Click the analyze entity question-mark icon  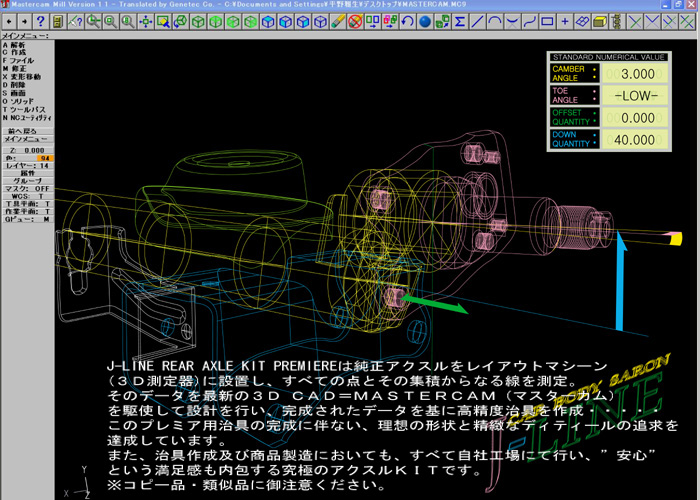point(75,21)
